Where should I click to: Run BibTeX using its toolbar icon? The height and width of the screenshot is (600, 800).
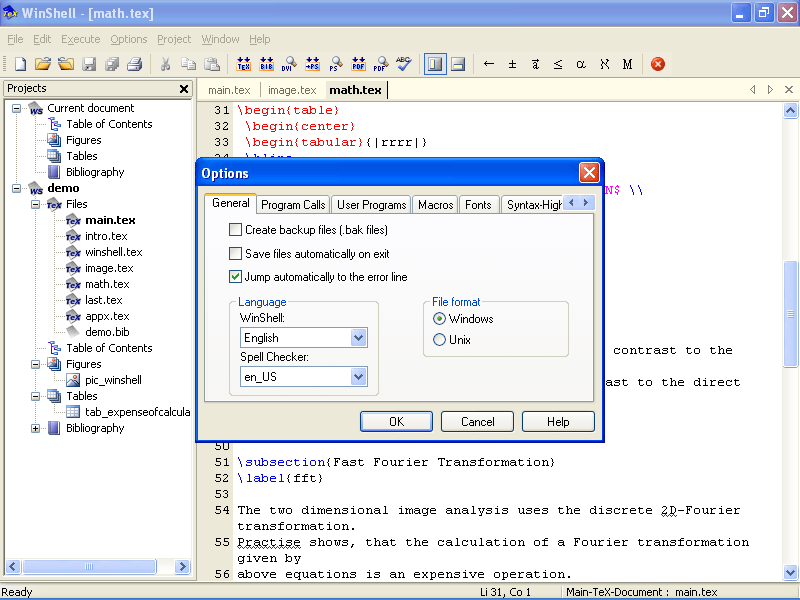pos(265,63)
